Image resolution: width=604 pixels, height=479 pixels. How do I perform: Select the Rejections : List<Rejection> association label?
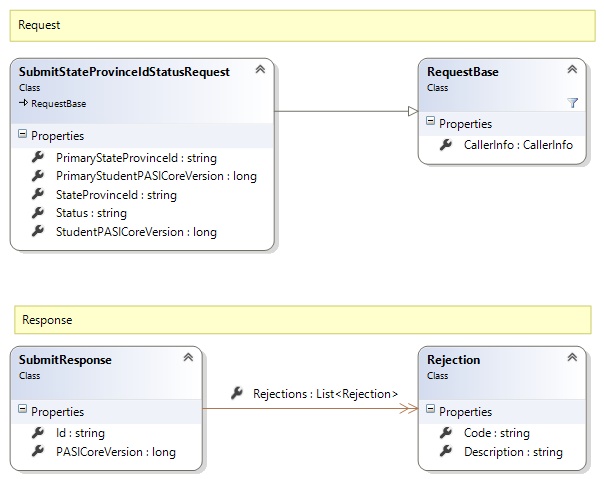click(x=325, y=394)
